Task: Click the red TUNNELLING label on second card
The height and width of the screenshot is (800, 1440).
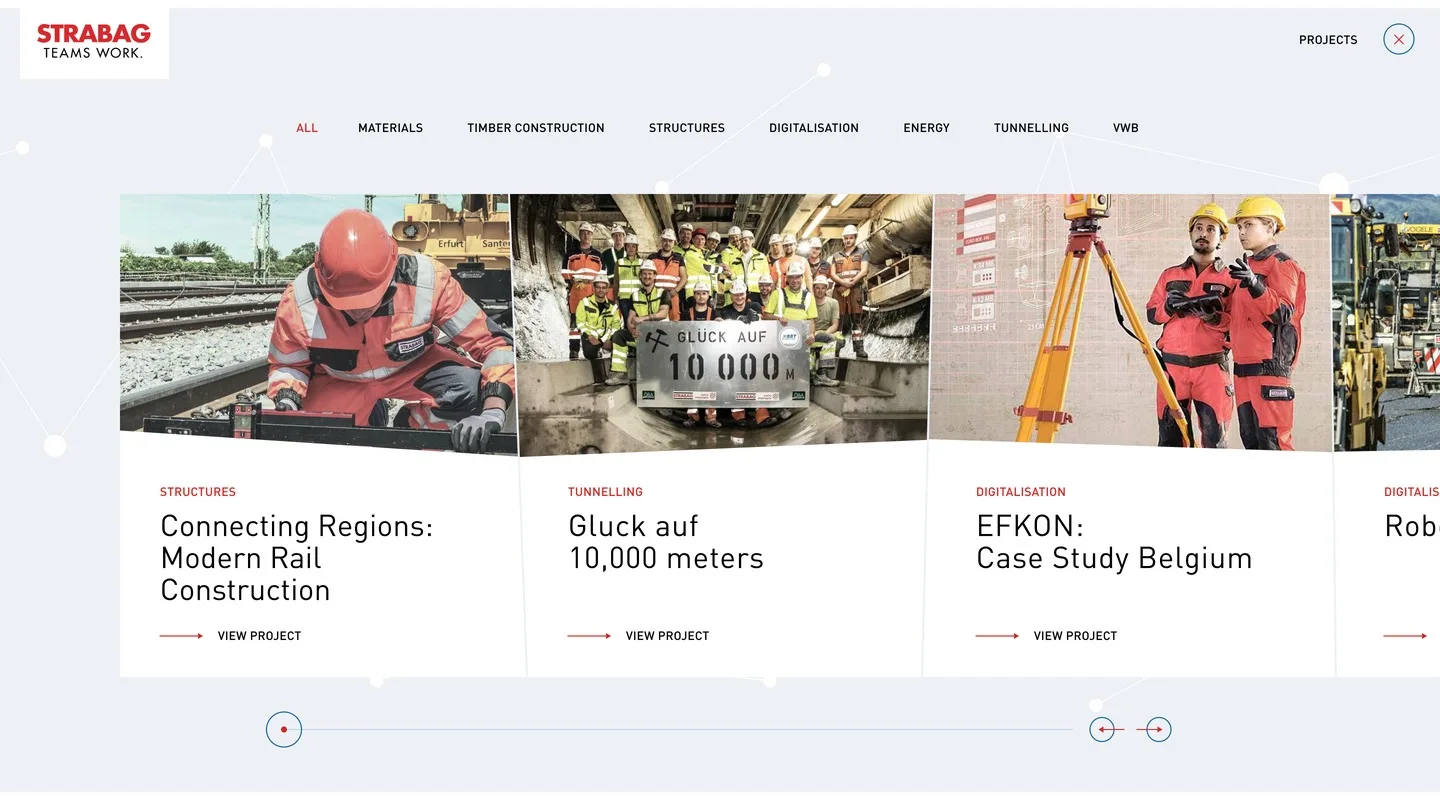Action: (x=605, y=492)
